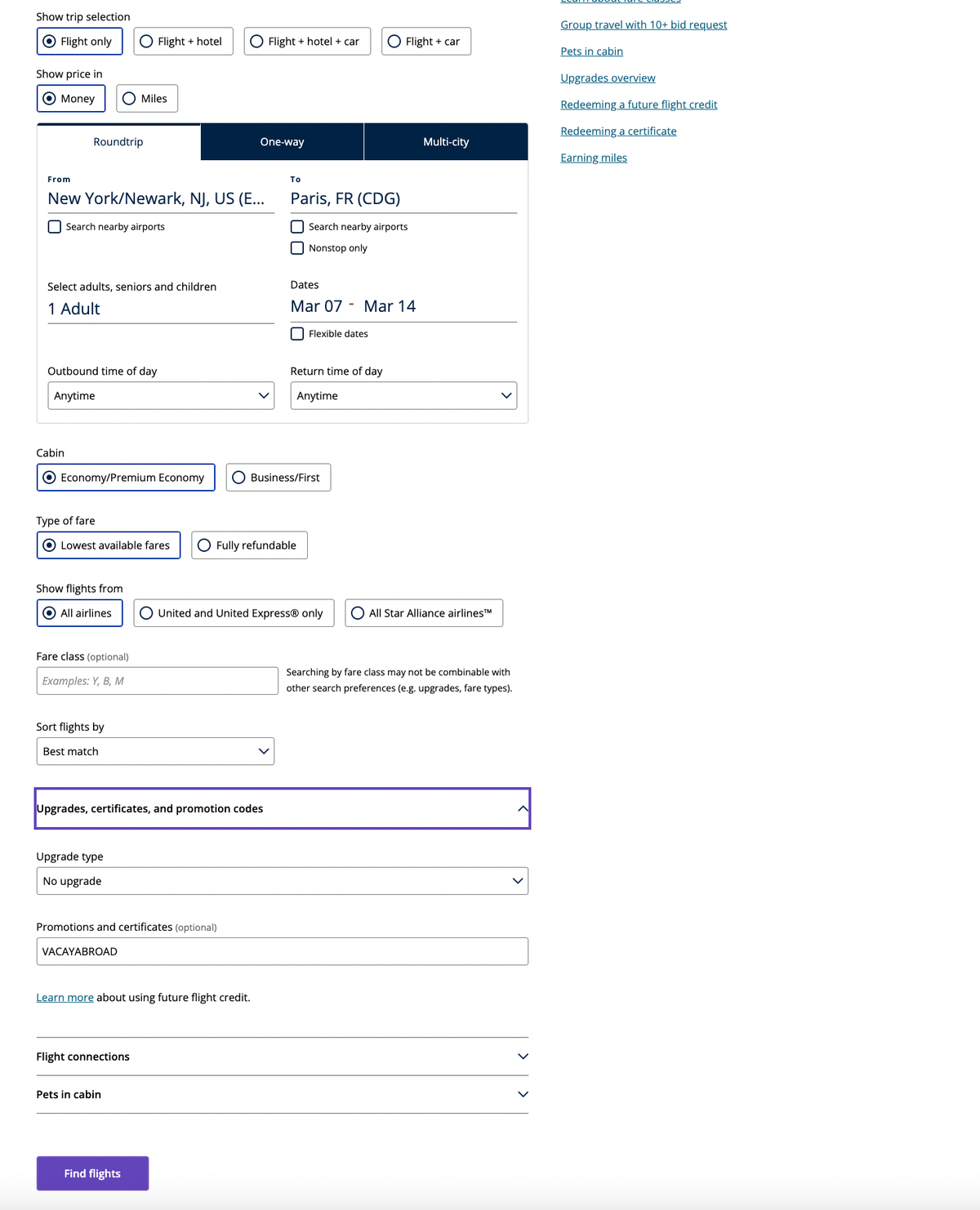This screenshot has height=1210, width=980.
Task: Change Sort flights by selection
Action: click(x=155, y=751)
